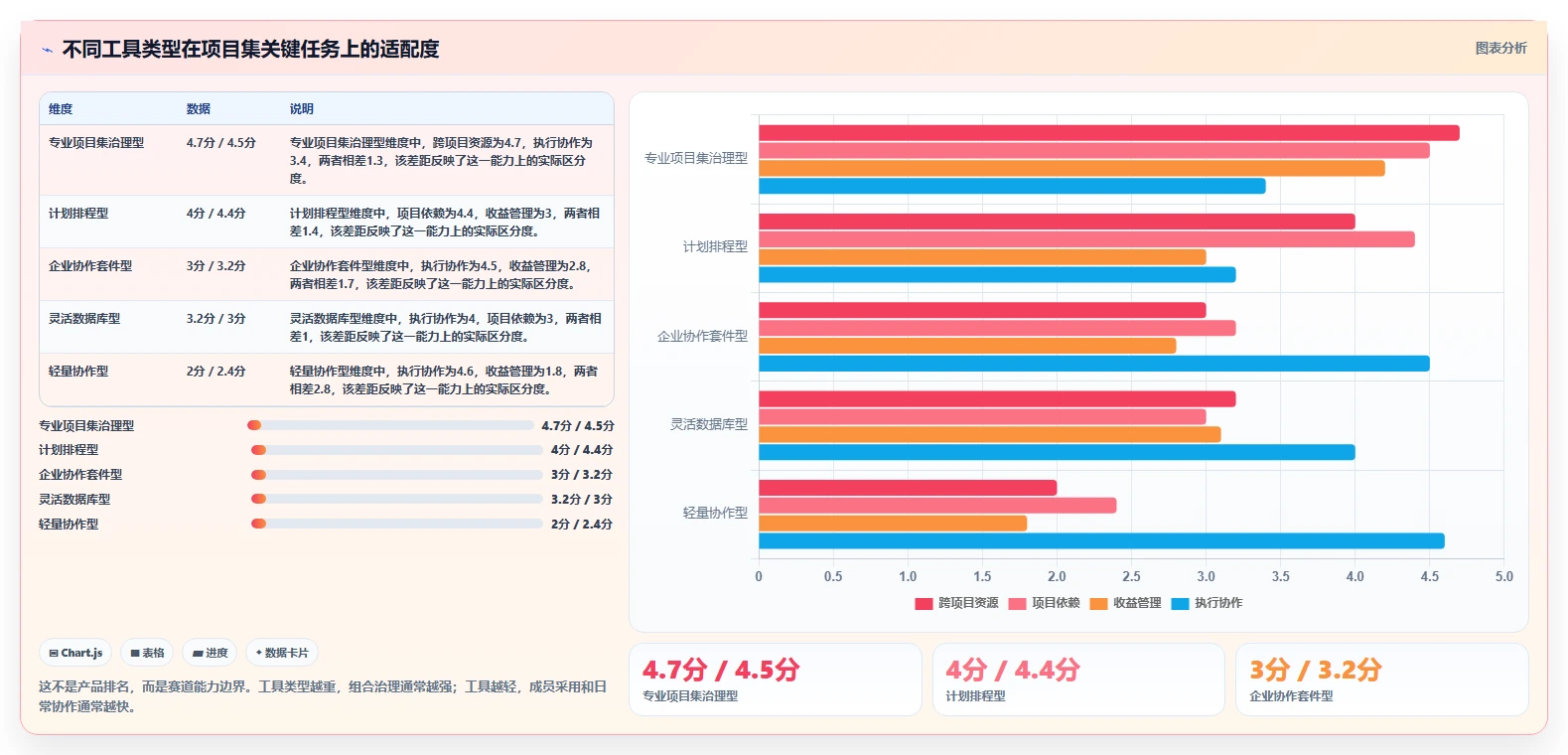The width and height of the screenshot is (1568, 755).
Task: Click the blue 执行协作 bar for 专业项目集治理型
Action: (x=1012, y=186)
